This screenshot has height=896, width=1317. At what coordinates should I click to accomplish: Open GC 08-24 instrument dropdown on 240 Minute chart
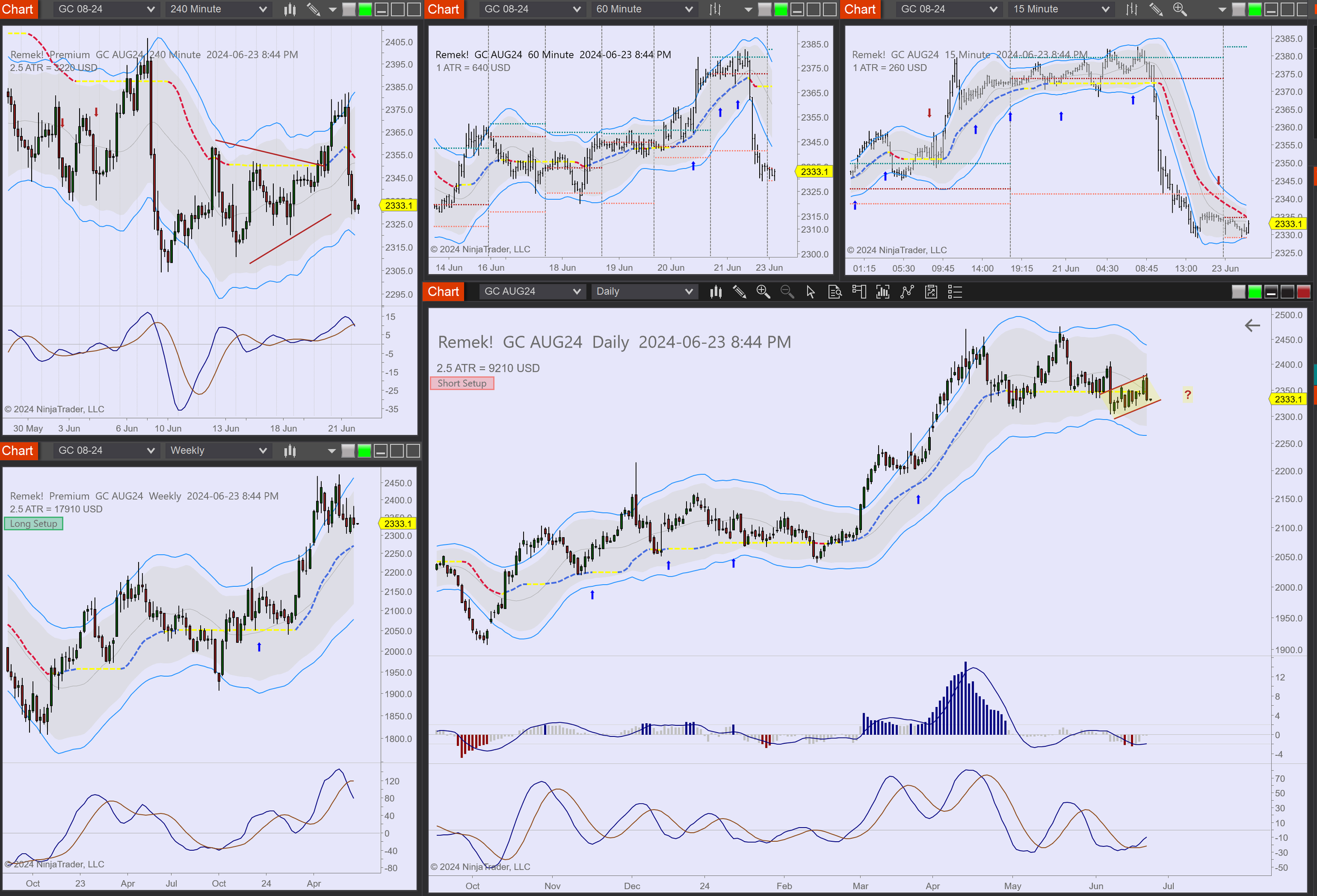click(106, 9)
